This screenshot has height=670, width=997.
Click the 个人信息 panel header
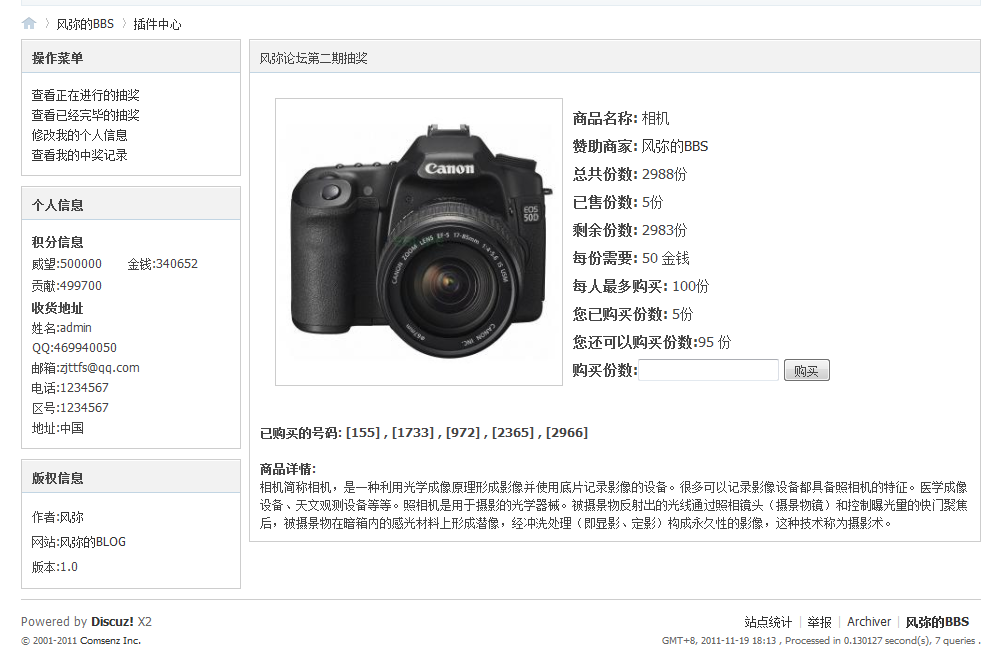[x=131, y=205]
